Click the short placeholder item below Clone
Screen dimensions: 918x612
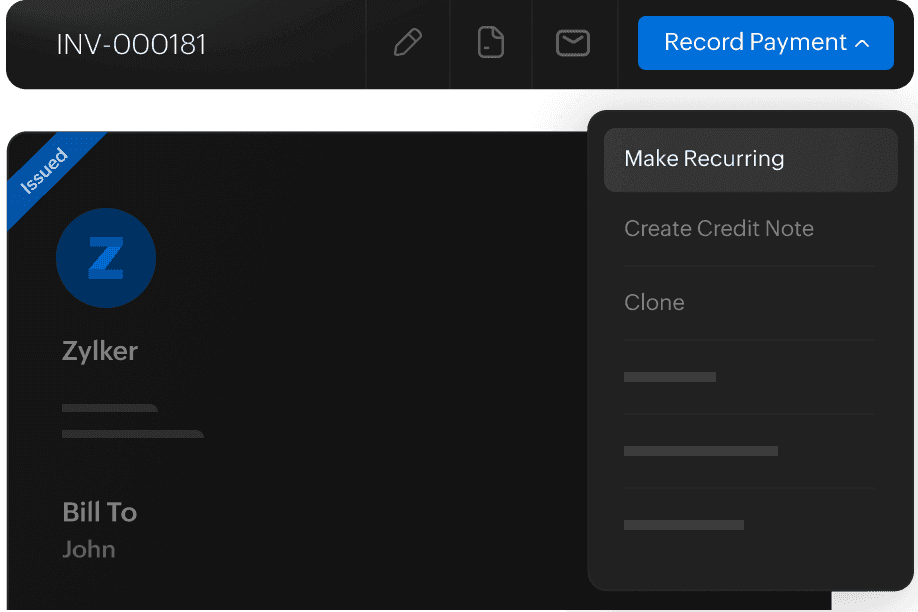[669, 377]
